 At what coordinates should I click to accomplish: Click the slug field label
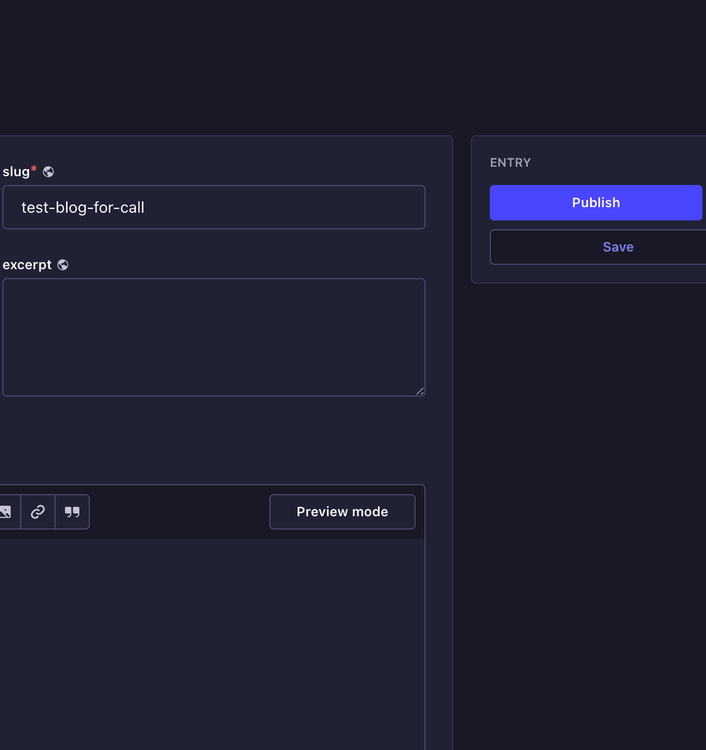coord(16,172)
